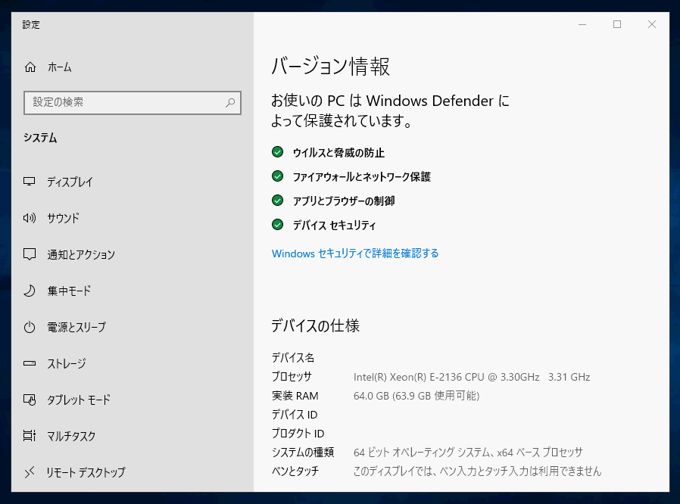
Task: Click the プロダクト ID label
Action: [298, 433]
